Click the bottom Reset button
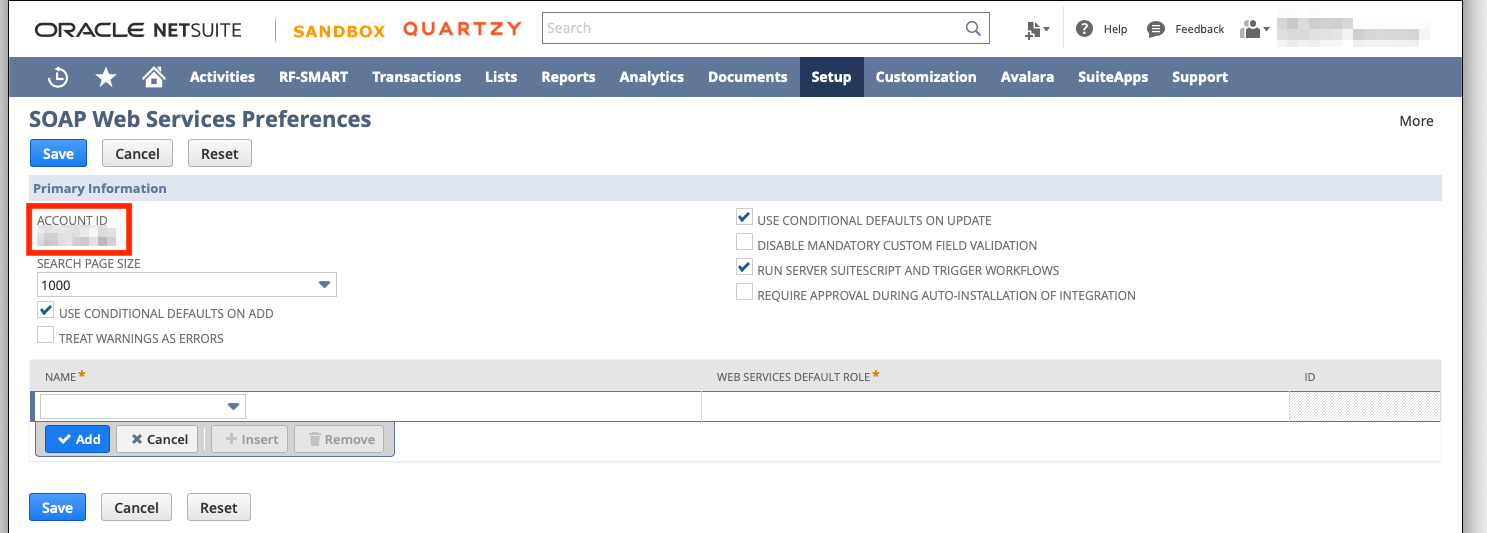The image size is (1487, 533). coord(219,507)
